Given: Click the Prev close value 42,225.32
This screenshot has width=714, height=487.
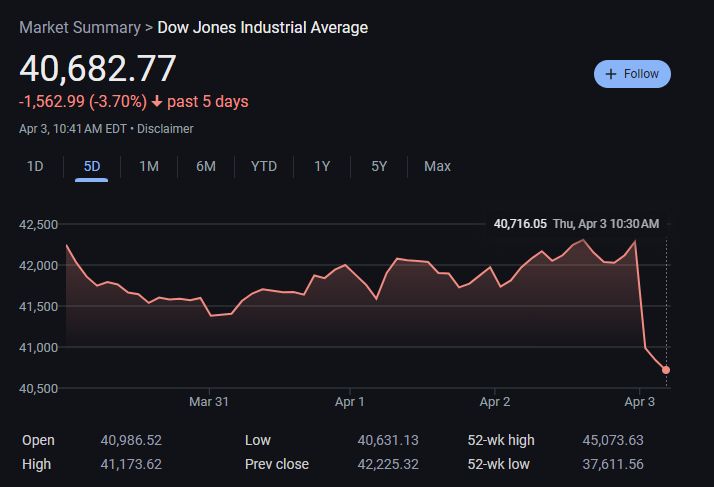Looking at the screenshot, I should point(388,464).
